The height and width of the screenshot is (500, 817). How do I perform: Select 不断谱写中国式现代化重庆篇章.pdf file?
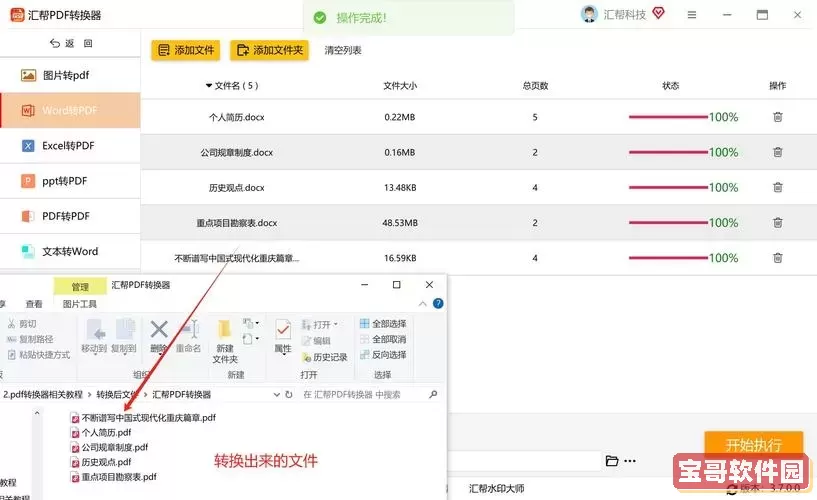click(x=143, y=418)
